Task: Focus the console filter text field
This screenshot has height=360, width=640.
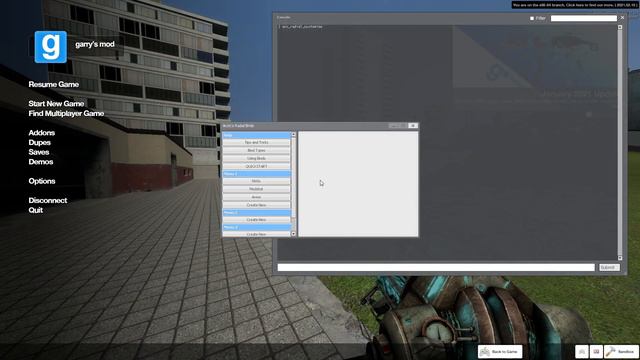Action: click(x=584, y=18)
